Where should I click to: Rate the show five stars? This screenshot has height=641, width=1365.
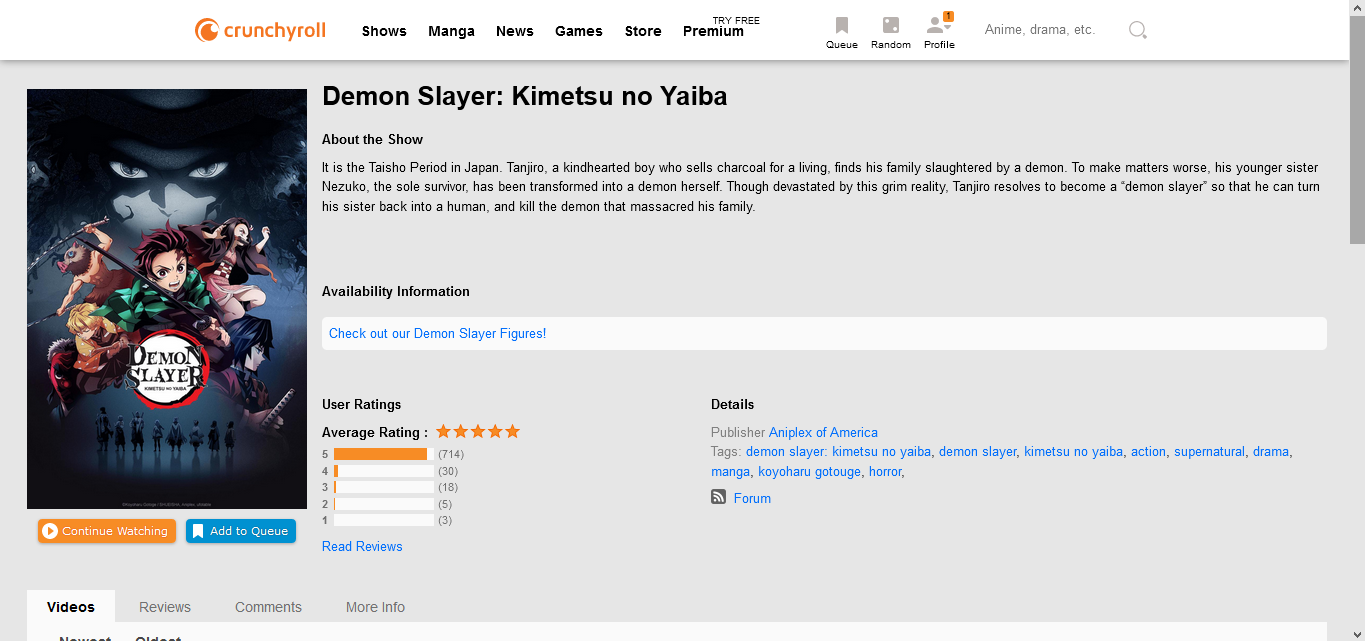tap(512, 431)
